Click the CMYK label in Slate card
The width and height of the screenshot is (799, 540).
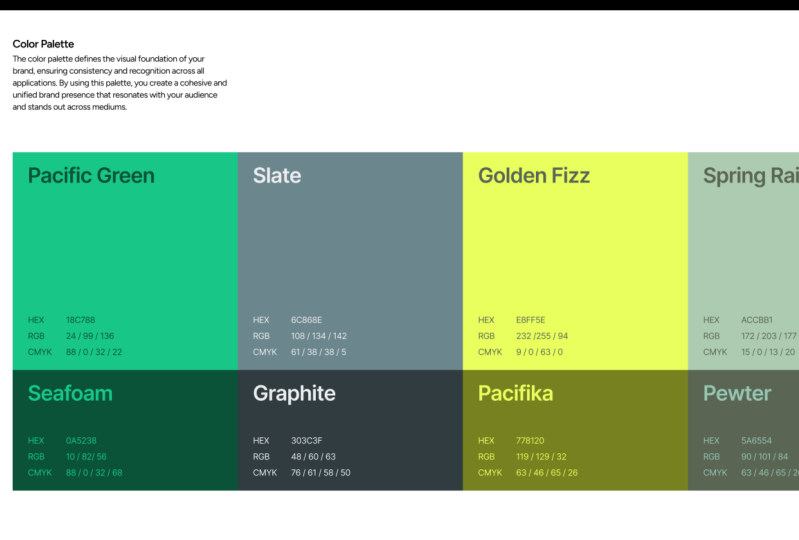pyautogui.click(x=265, y=352)
